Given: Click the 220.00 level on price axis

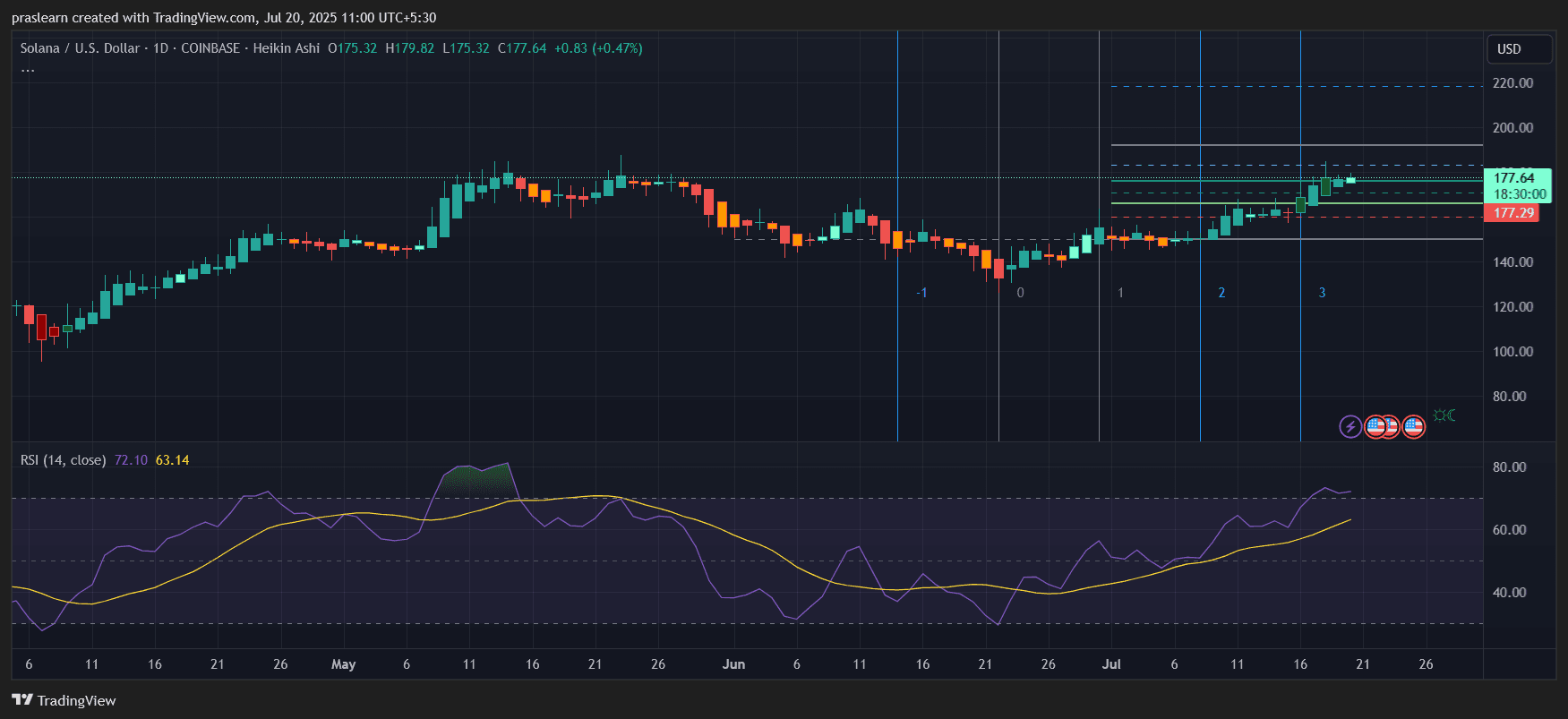Looking at the screenshot, I should pos(1512,83).
